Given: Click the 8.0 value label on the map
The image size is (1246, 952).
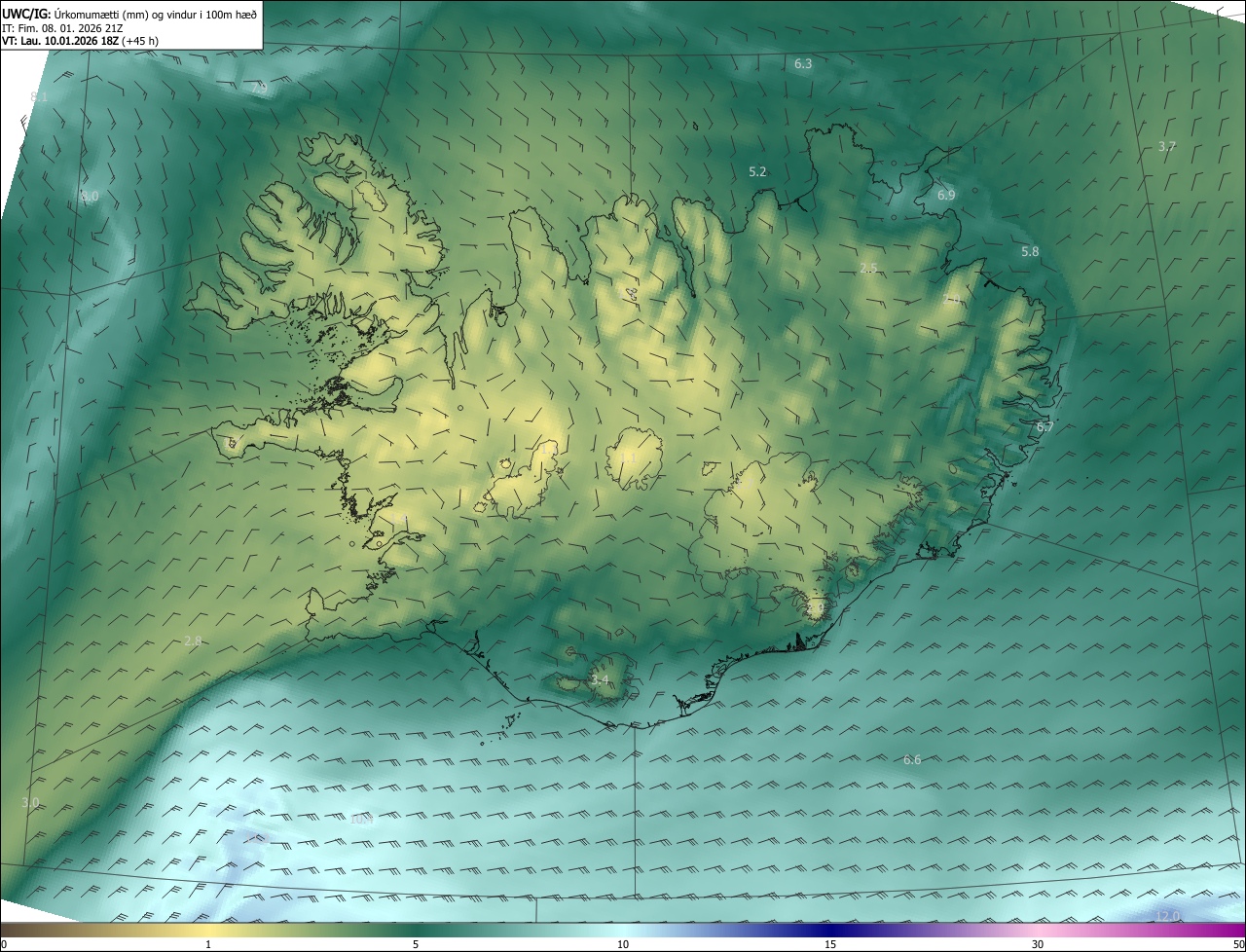Looking at the screenshot, I should pyautogui.click(x=90, y=196).
